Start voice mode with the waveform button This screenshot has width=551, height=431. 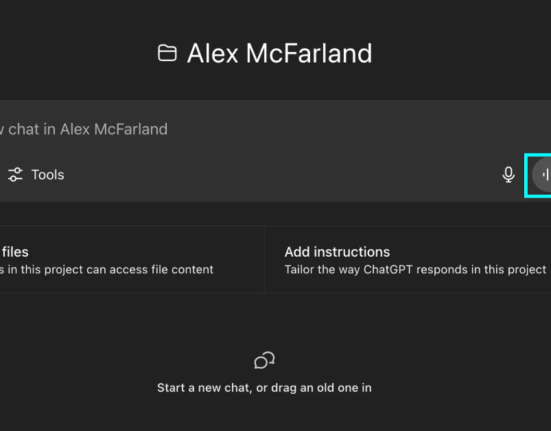(x=542, y=175)
